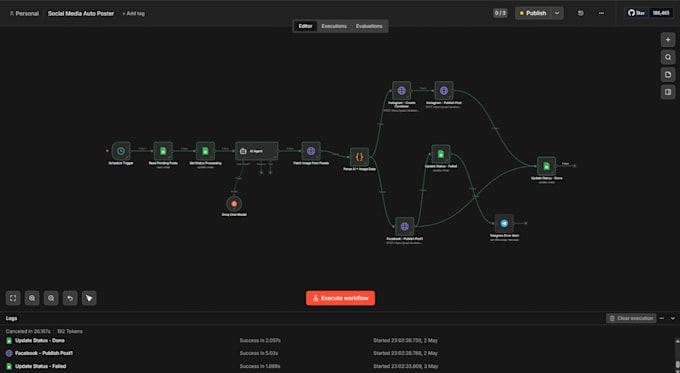The height and width of the screenshot is (373, 680).
Task: Click Execute workflow
Action: pyautogui.click(x=340, y=298)
